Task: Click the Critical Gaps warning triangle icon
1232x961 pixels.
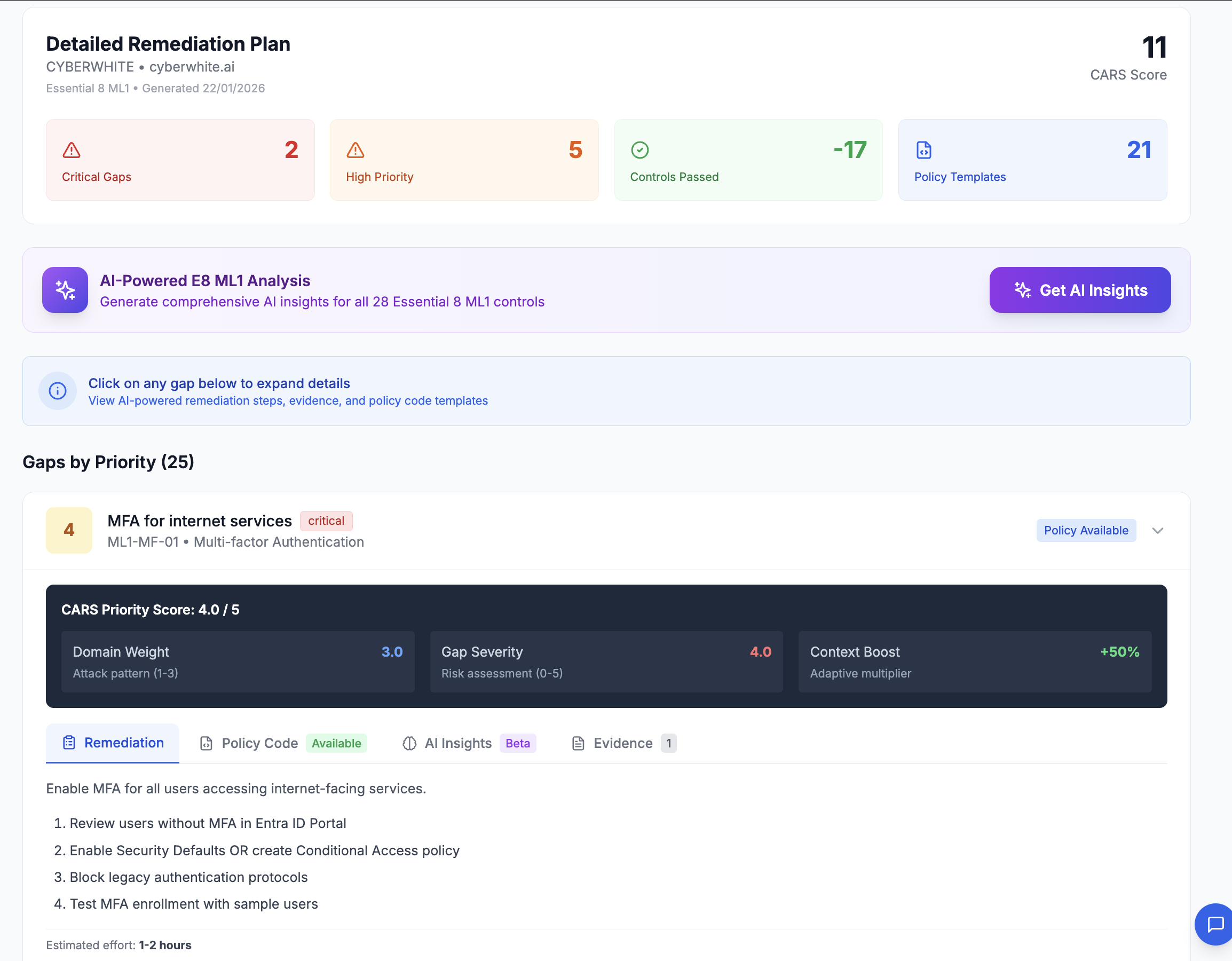Action: click(x=71, y=150)
